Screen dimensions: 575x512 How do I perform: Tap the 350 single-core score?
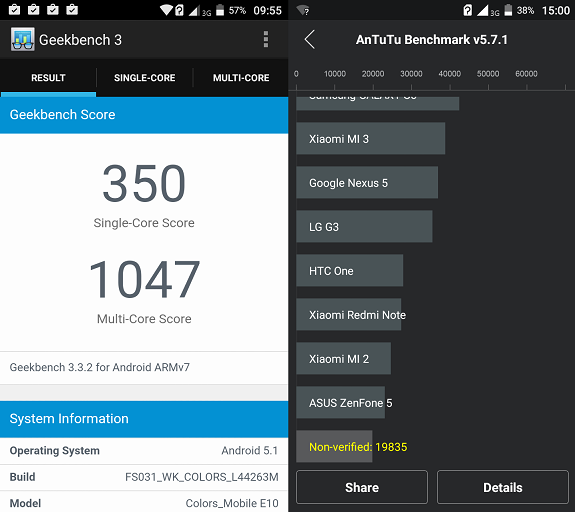point(144,183)
